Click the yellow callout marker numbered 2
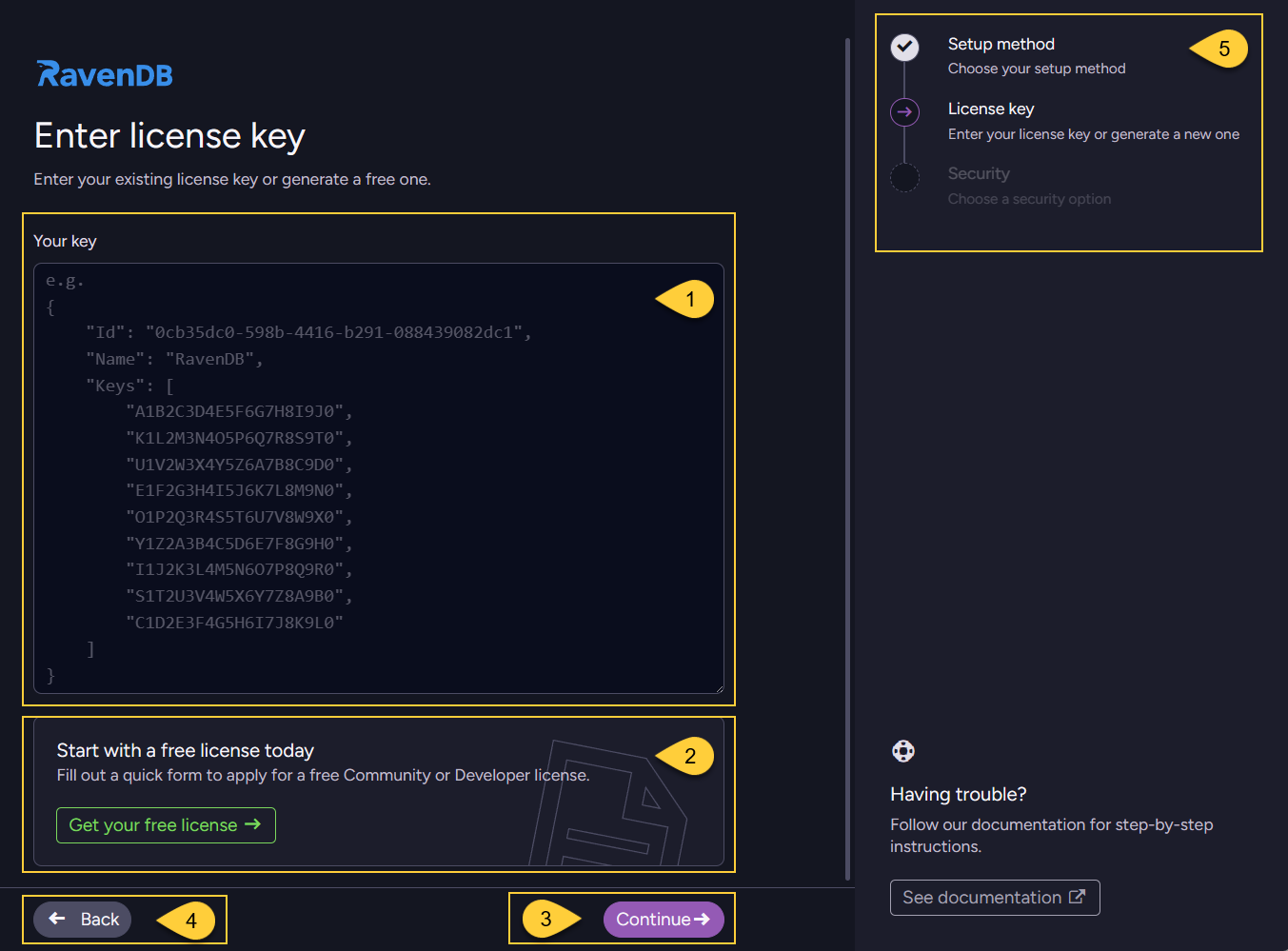The width and height of the screenshot is (1288, 951). click(687, 756)
